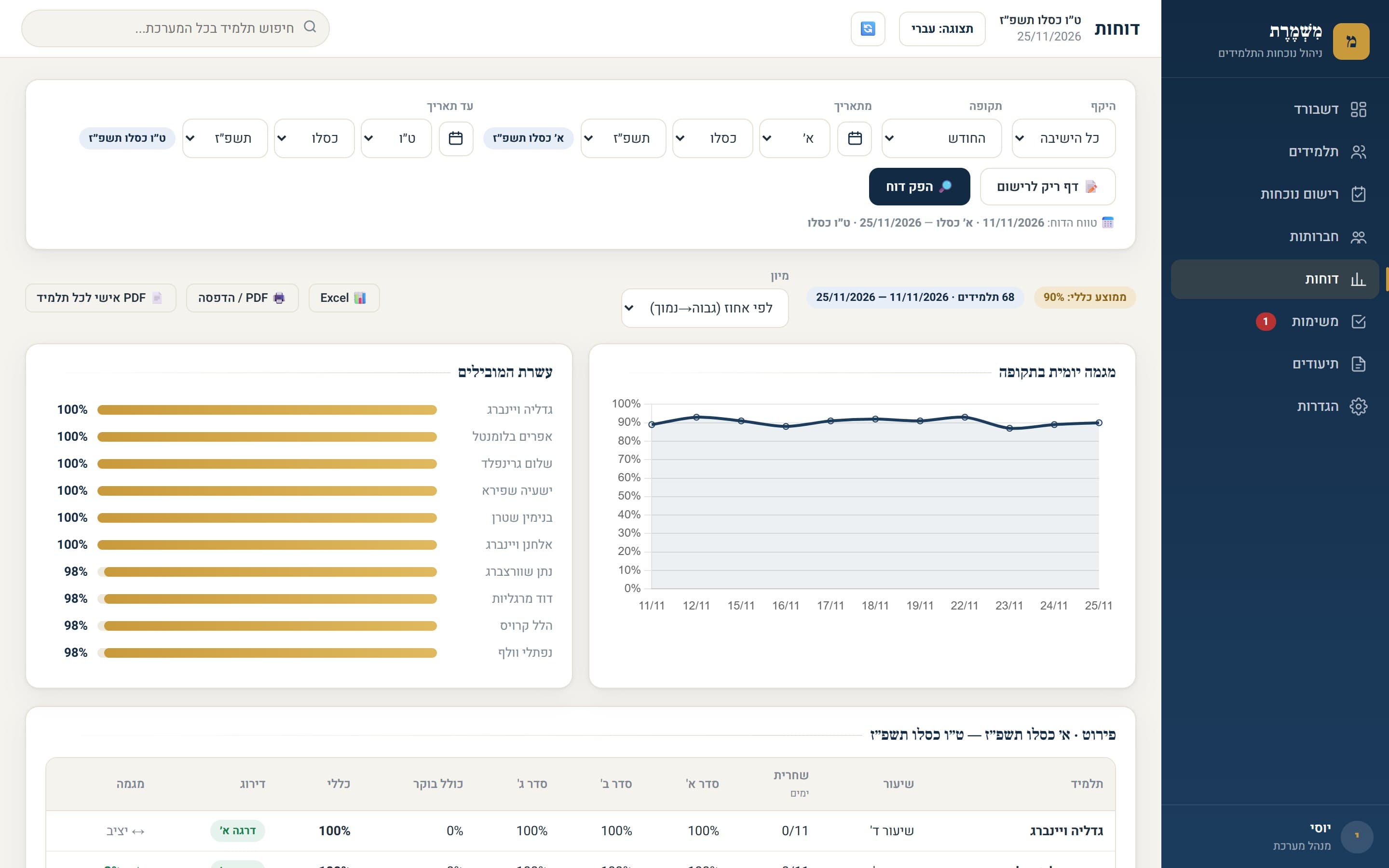
Task: Open the from-date year dropdown תשפ״ז
Action: 623,138
